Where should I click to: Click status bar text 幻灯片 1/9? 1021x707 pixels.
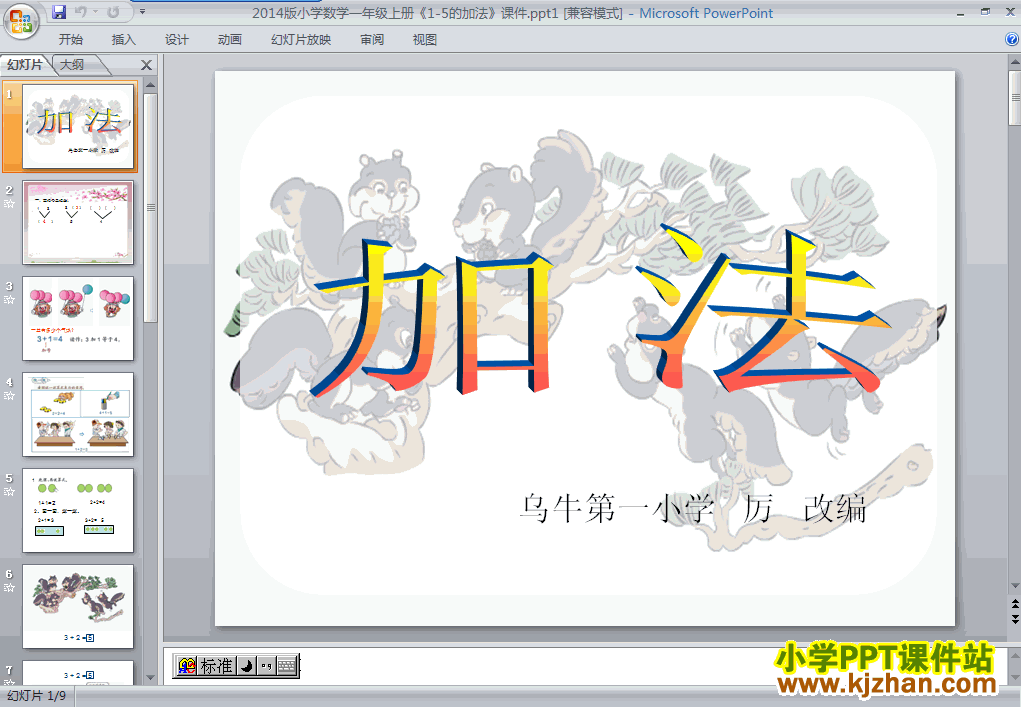tap(36, 696)
